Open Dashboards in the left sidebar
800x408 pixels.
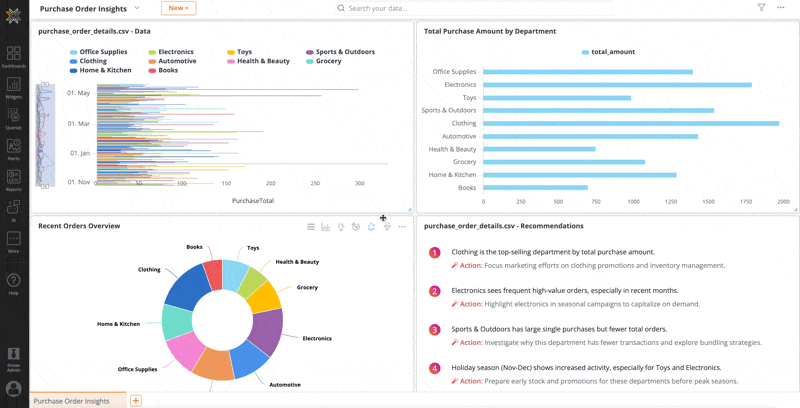(x=13, y=56)
